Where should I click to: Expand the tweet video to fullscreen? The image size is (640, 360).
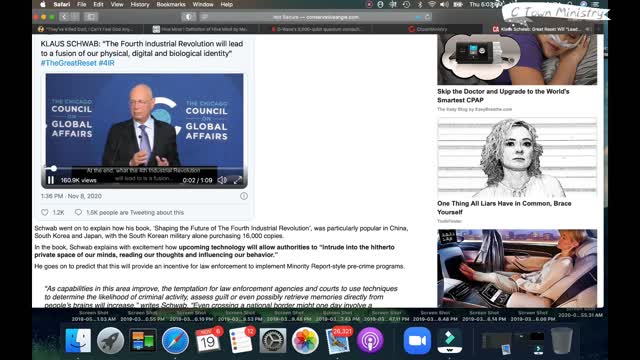(x=238, y=180)
